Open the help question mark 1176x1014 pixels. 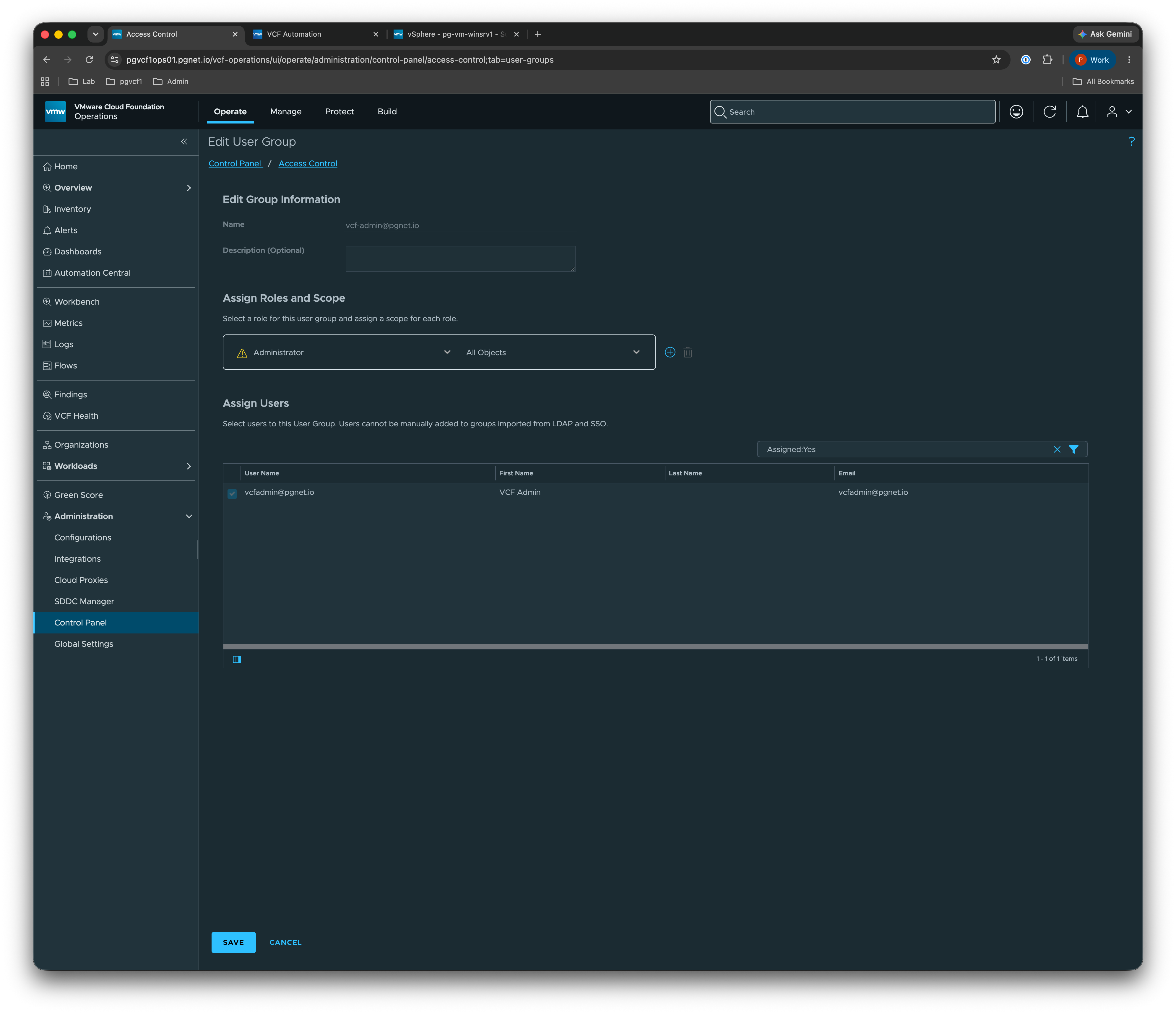[x=1131, y=141]
